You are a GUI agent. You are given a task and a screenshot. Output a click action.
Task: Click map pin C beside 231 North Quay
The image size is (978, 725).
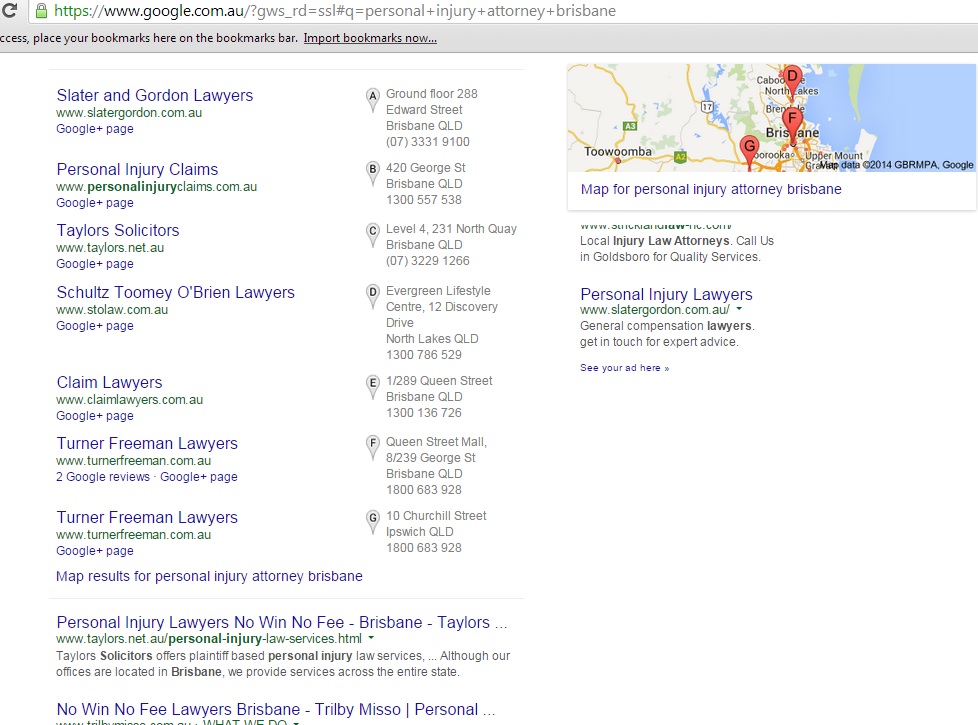(x=372, y=235)
